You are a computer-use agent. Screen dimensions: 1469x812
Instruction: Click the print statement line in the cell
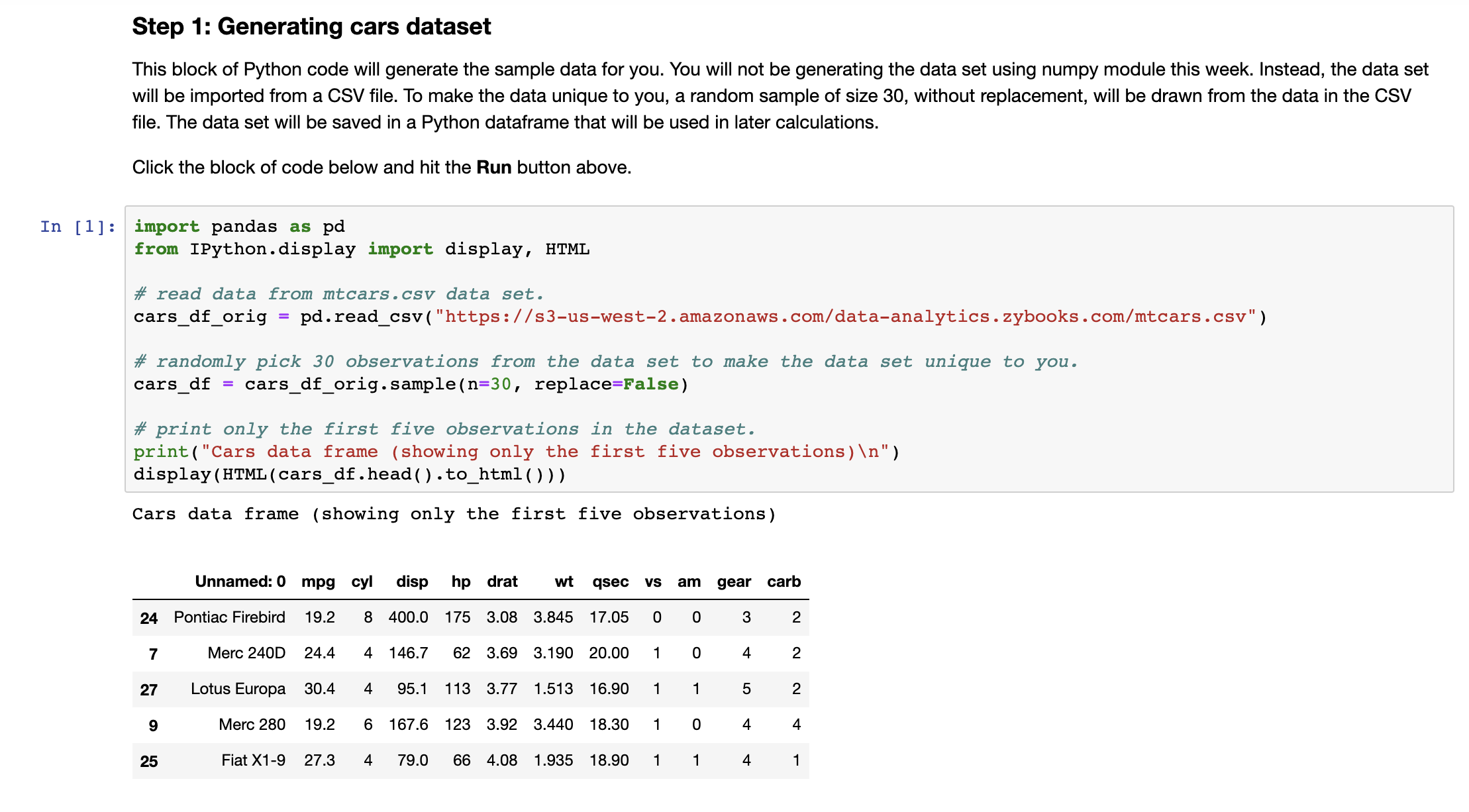(x=517, y=451)
